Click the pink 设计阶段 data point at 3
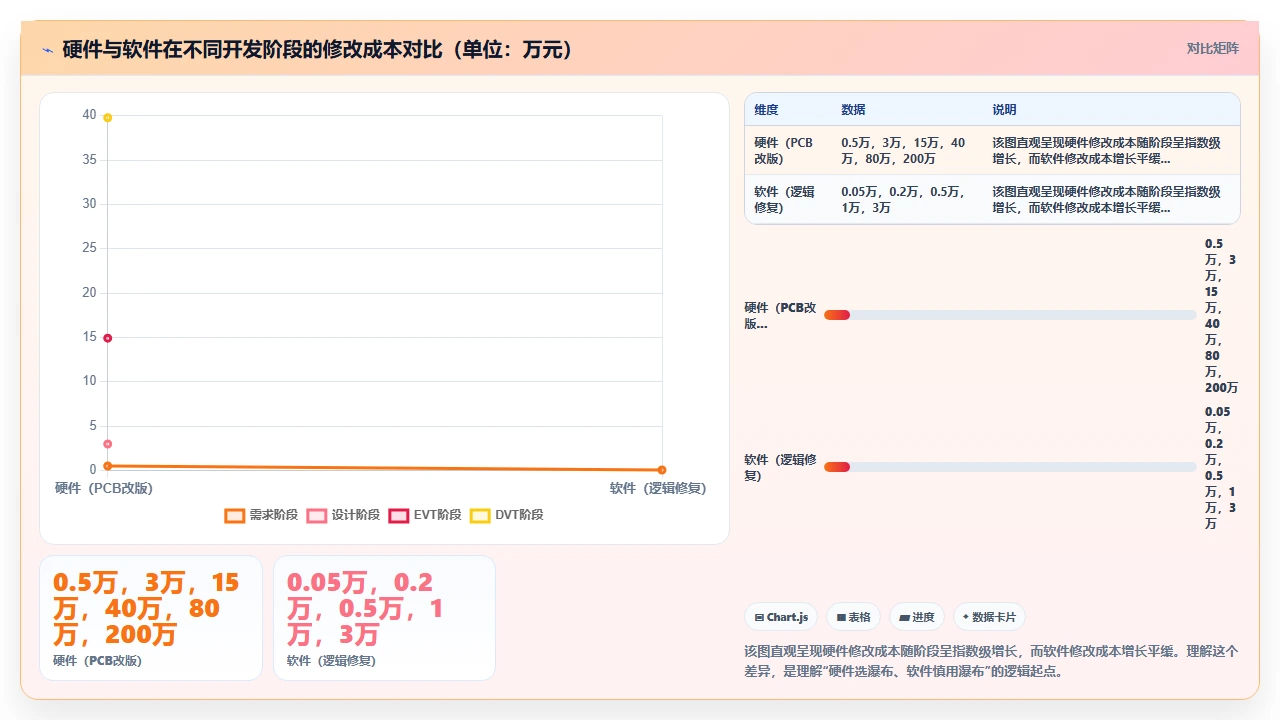Image resolution: width=1280 pixels, height=720 pixels. [107, 444]
